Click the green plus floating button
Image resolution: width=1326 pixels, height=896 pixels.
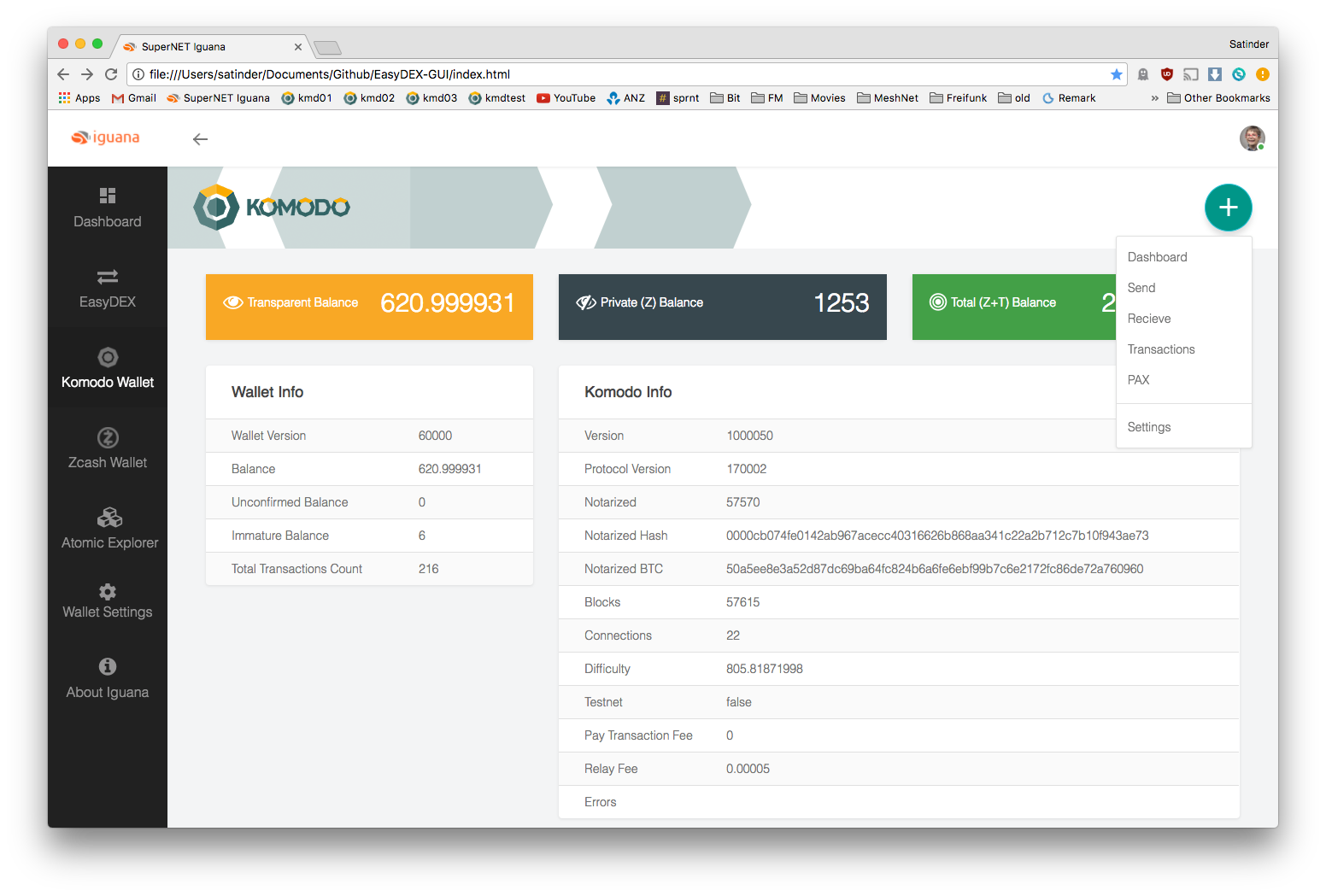[x=1229, y=207]
